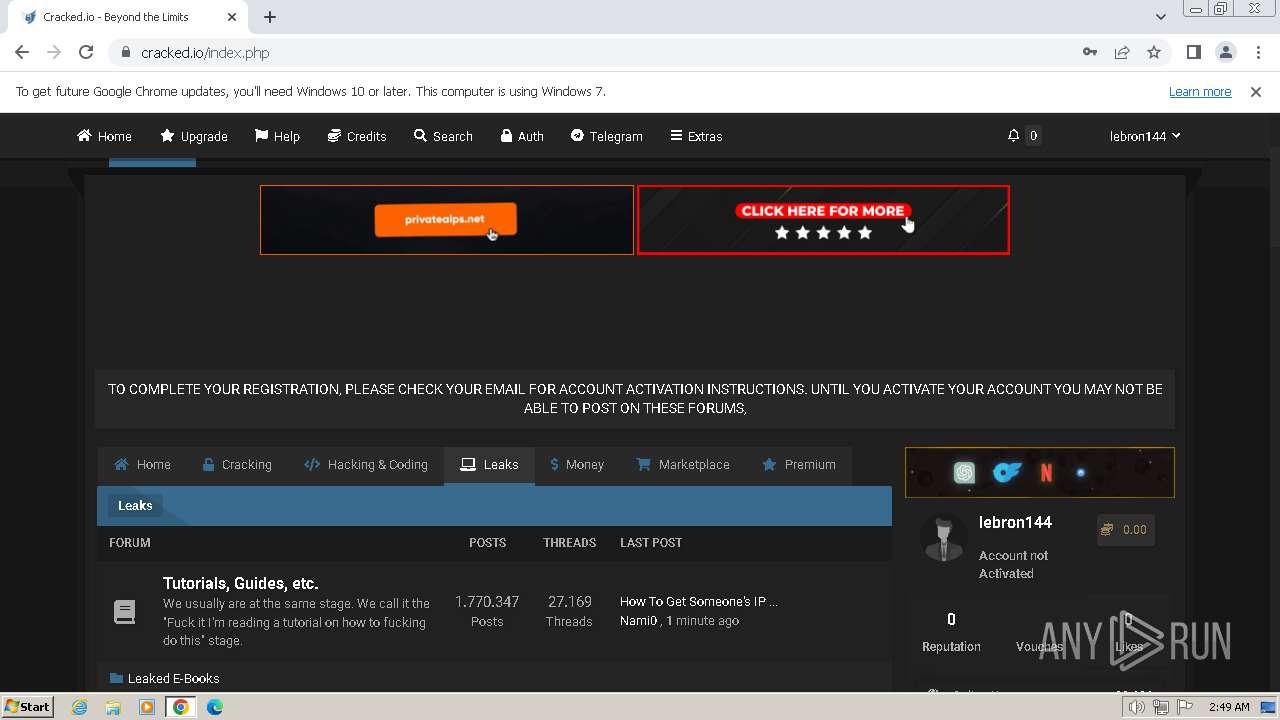Viewport: 1280px width, 720px height.
Task: Switch to Chrome in the taskbar
Action: 181,707
